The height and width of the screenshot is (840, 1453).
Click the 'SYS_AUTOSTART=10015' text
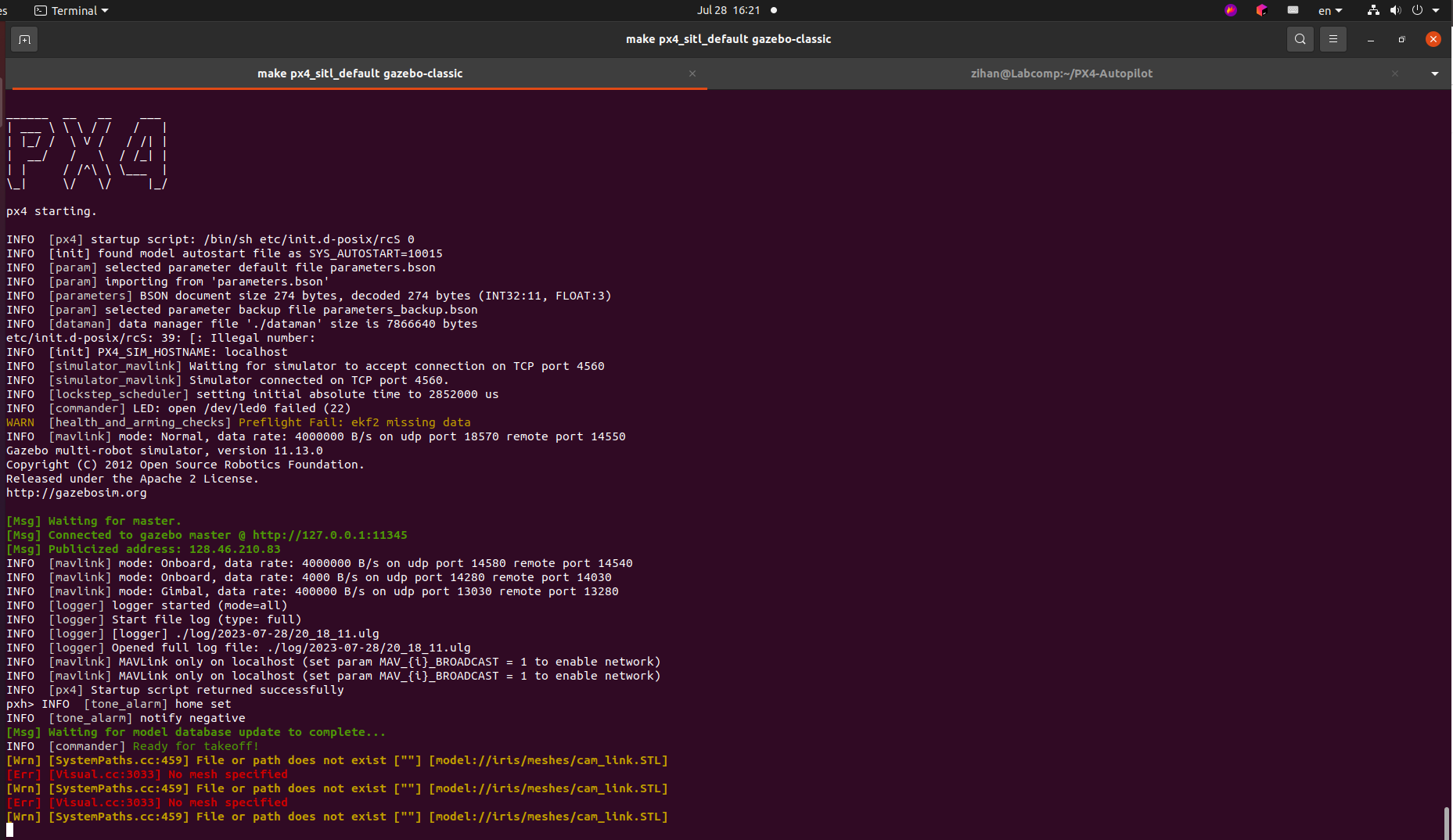pyautogui.click(x=376, y=253)
